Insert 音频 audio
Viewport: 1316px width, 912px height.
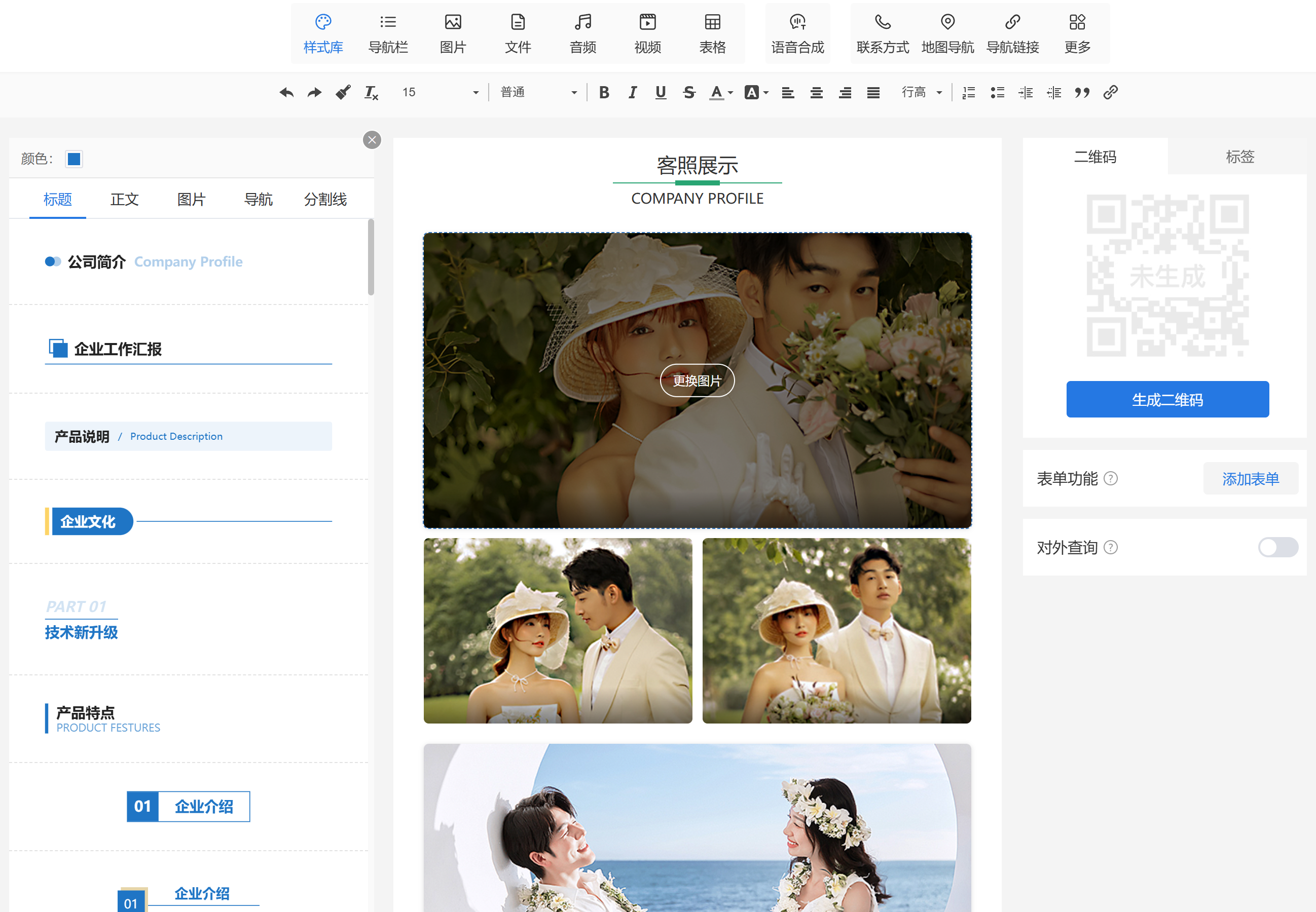point(582,34)
